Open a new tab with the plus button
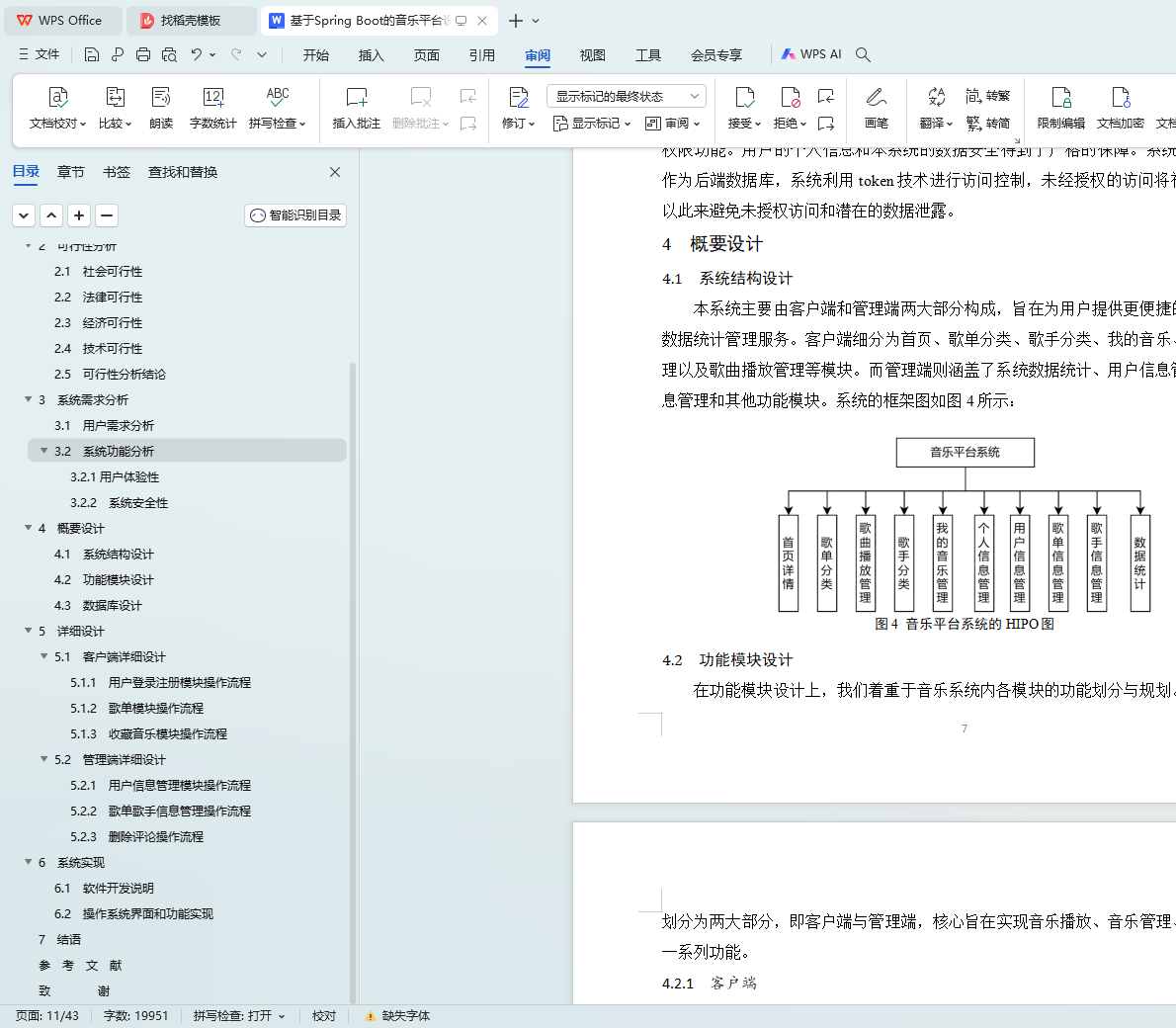1176x1028 pixels. pos(515,21)
